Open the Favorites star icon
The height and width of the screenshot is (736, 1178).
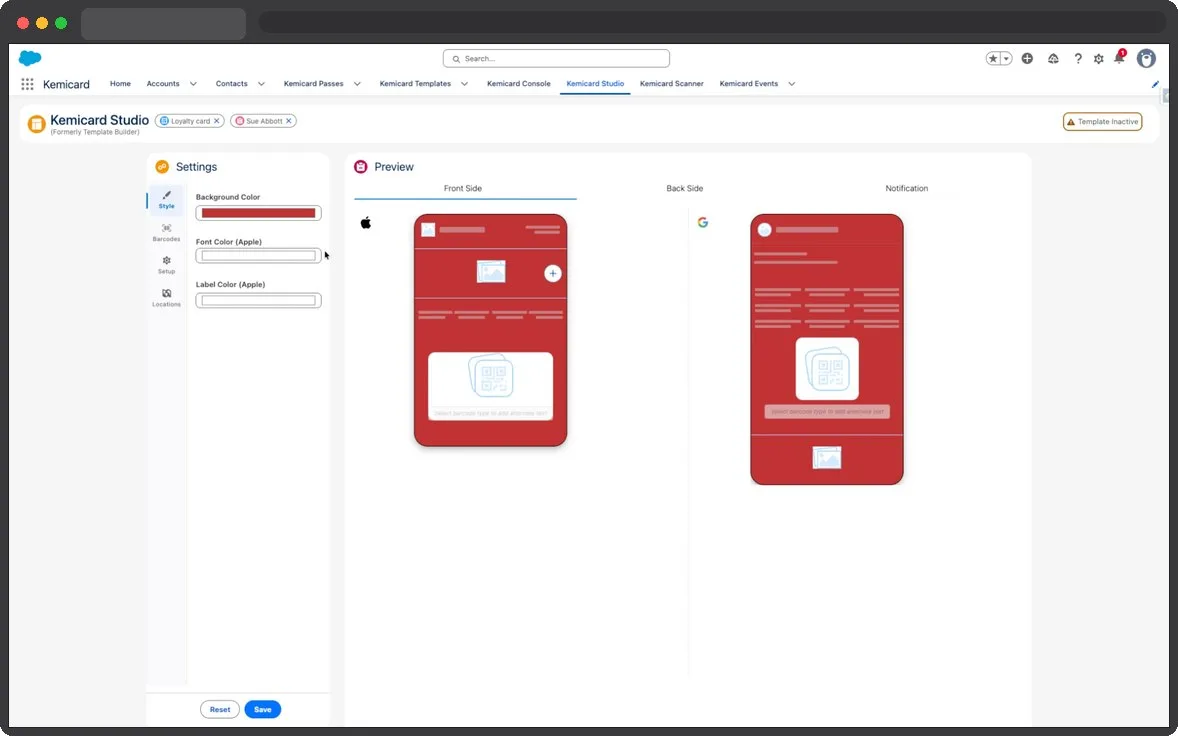click(x=992, y=59)
